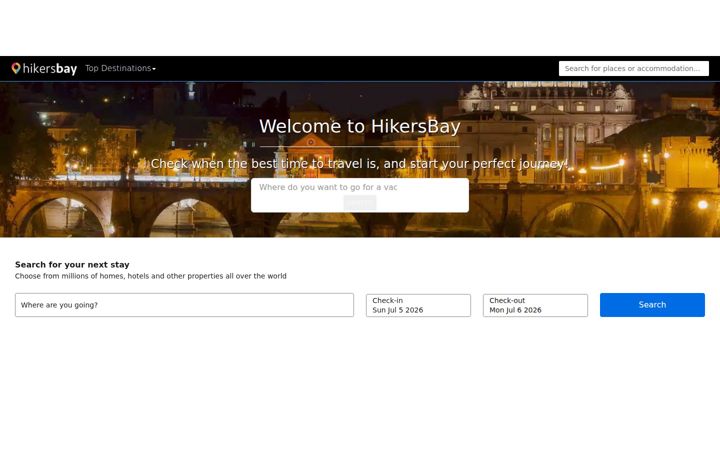720x450 pixels.
Task: Click the 'Choose from millions of homes' subtitle
Action: coord(151,276)
